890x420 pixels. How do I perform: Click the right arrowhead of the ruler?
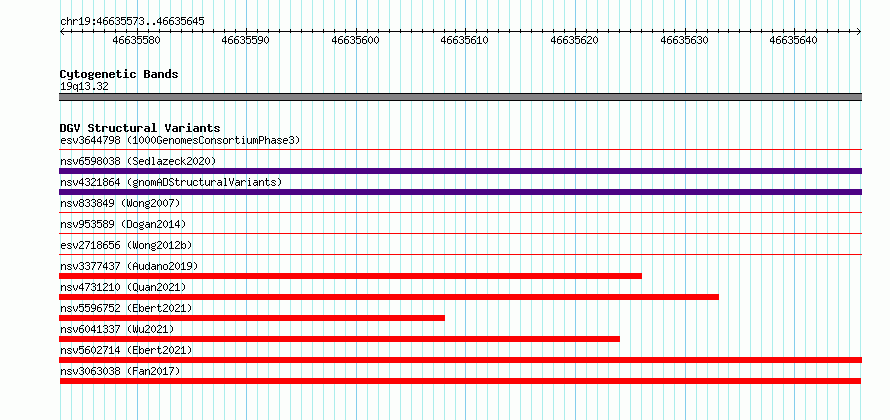point(859,32)
